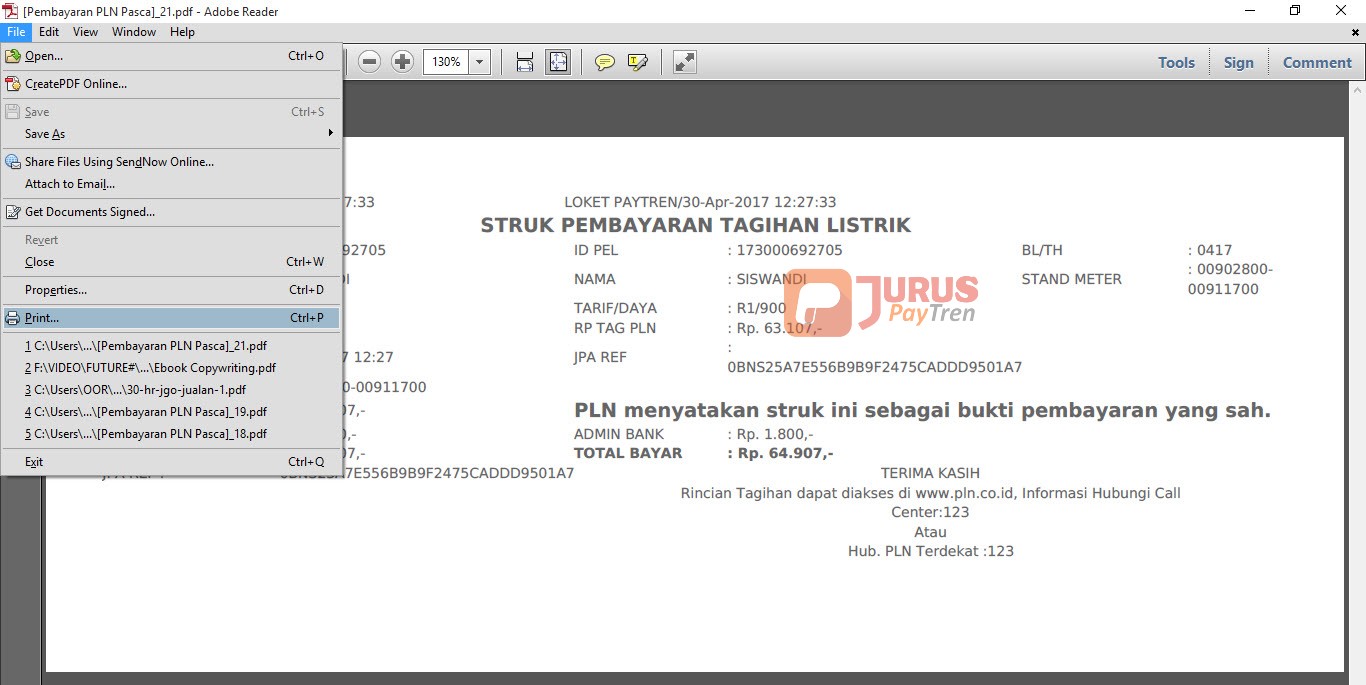
Task: Switch to read mode icon
Action: coord(685,62)
